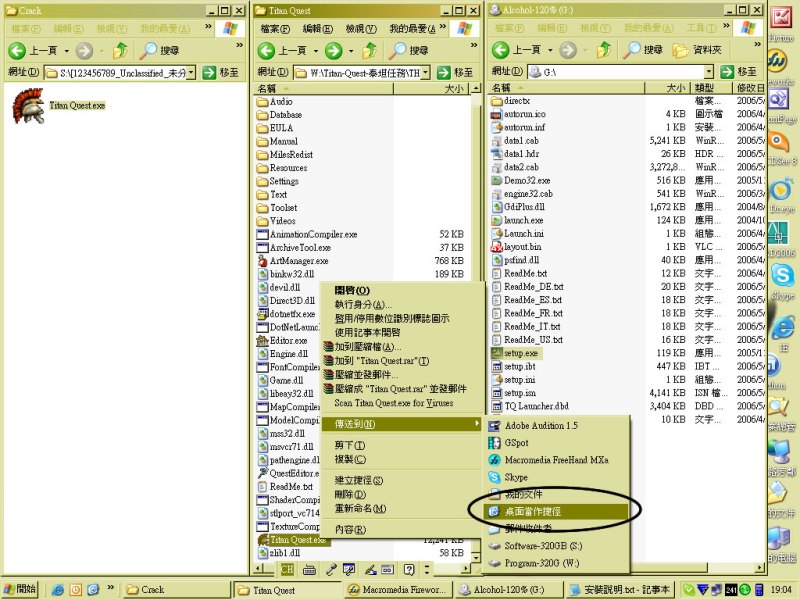This screenshot has height=600, width=800.
Task: Open Back history dropdown in Crack window
Action: [66, 51]
